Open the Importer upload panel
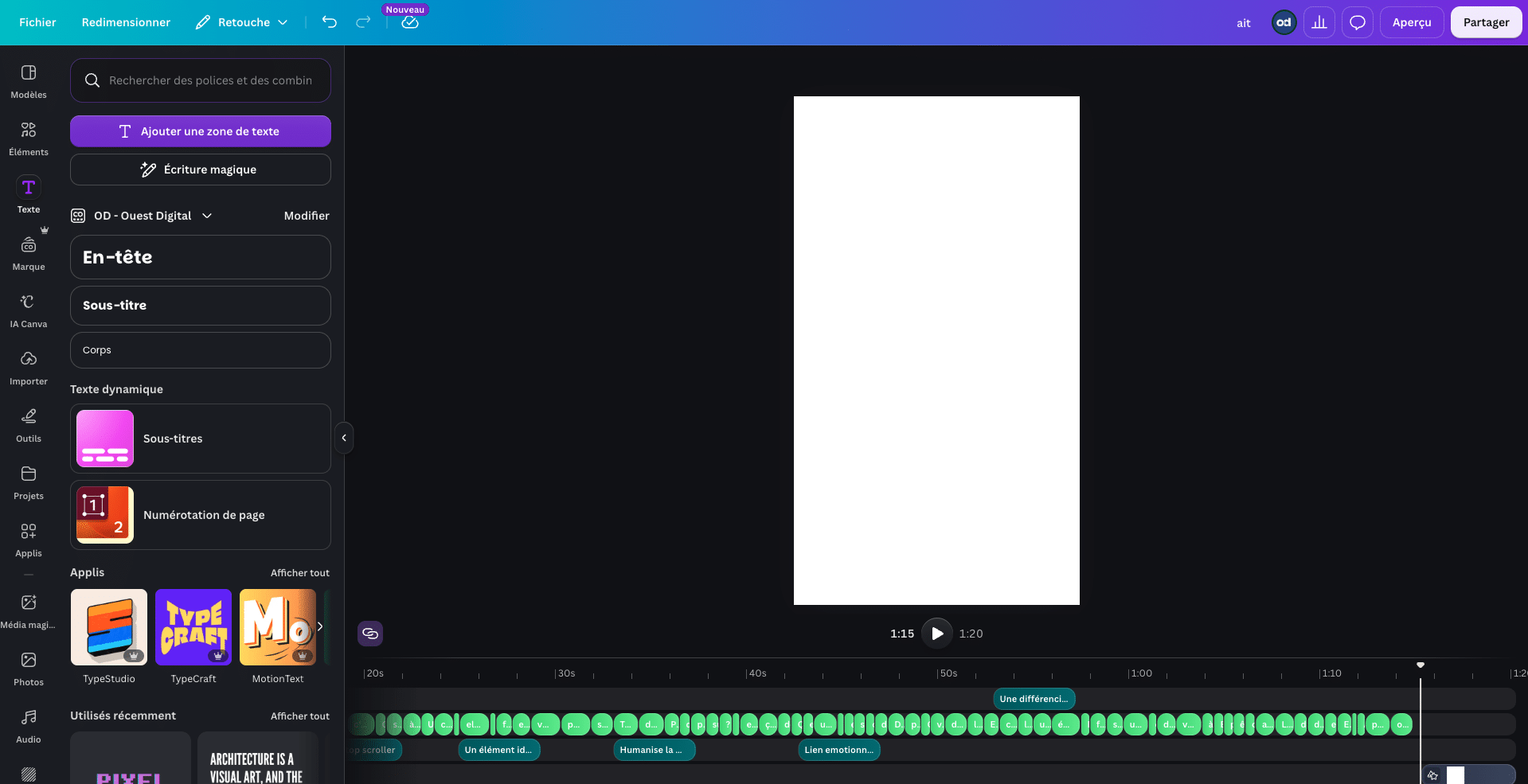1528x784 pixels. pos(29,369)
